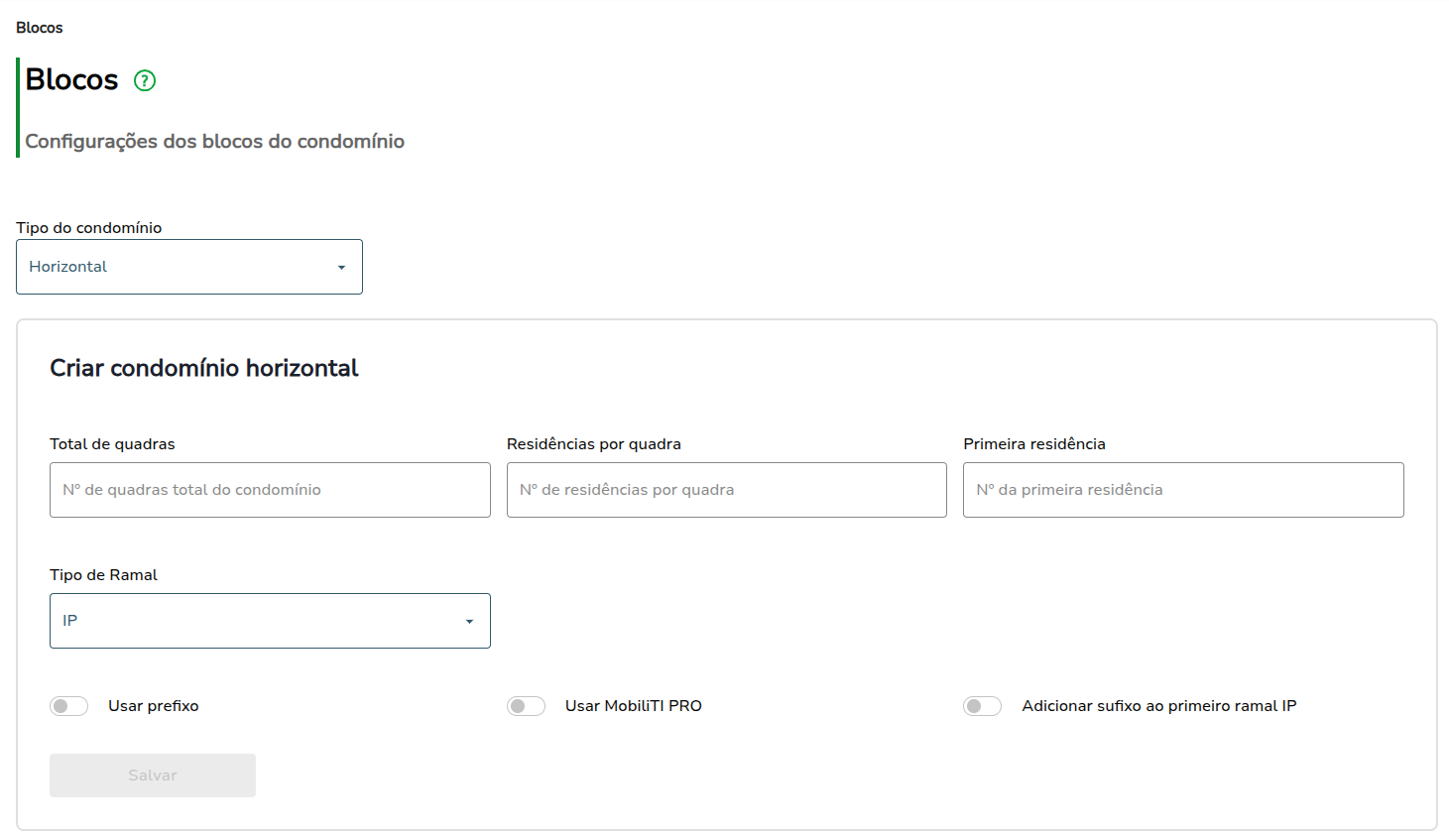Screen dimensions: 1449x840
Task: Focus the Primeira residência input field
Action: point(1183,490)
